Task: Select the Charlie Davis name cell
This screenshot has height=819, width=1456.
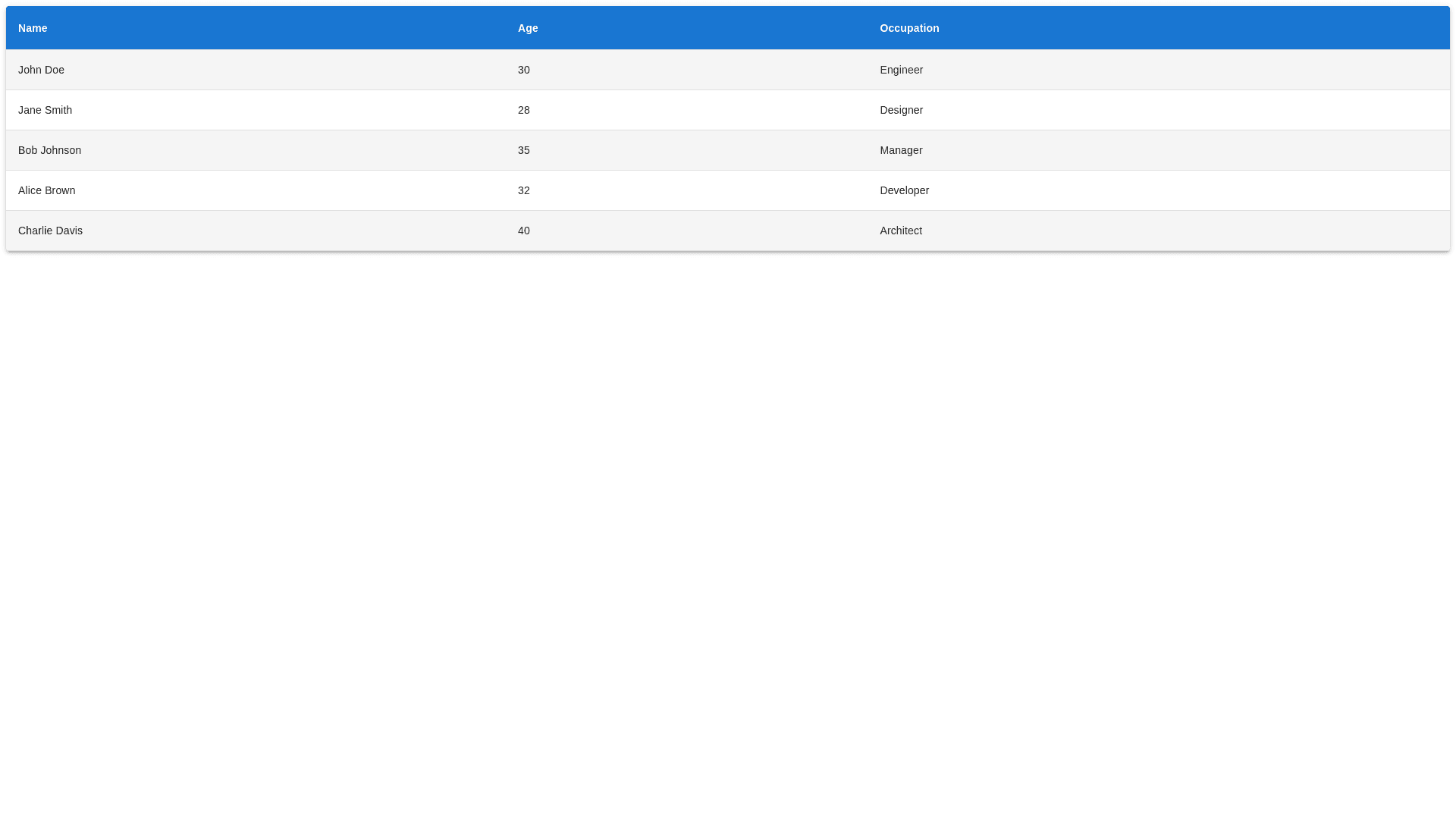Action: (50, 231)
